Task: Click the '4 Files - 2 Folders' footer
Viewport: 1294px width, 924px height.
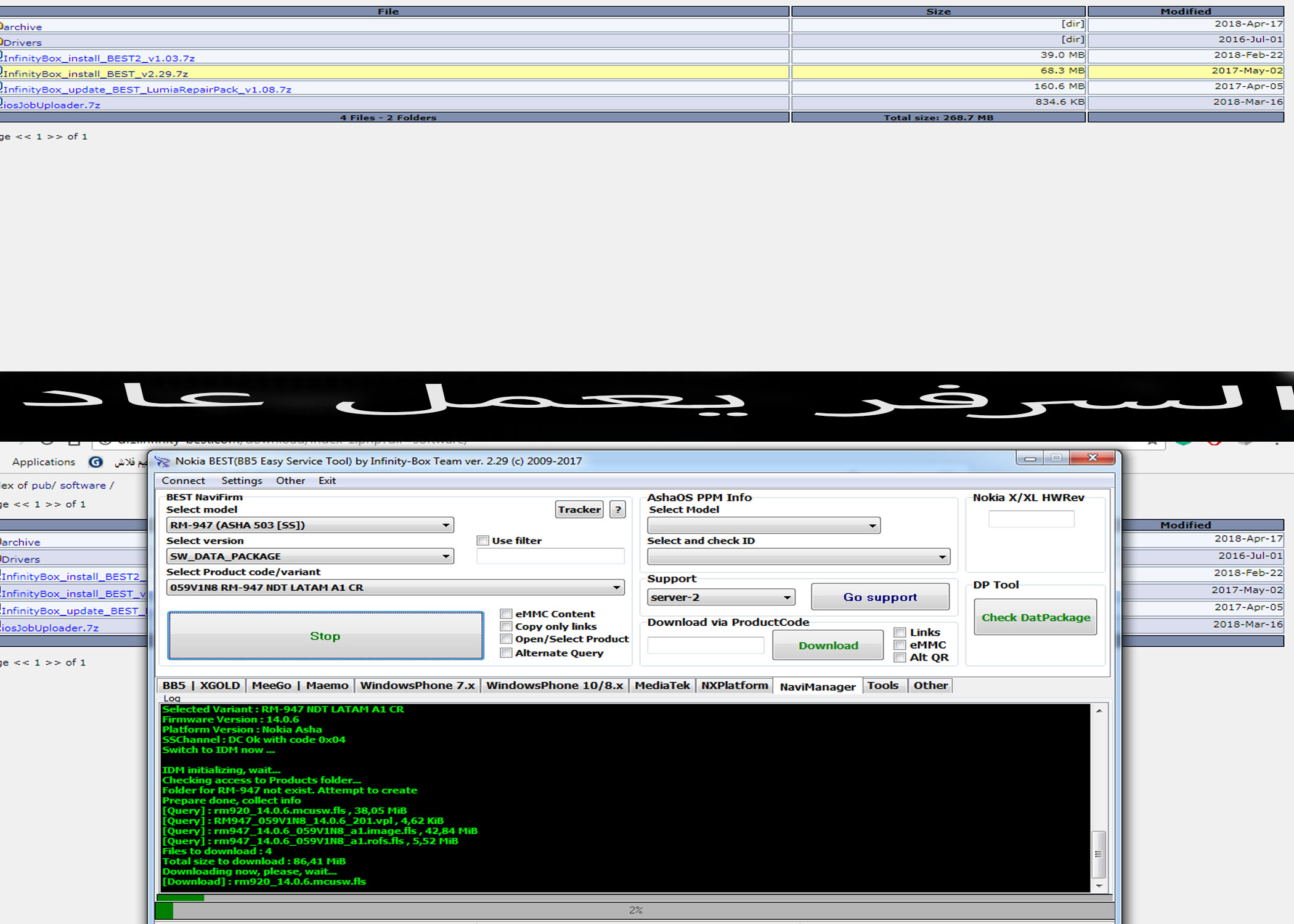Action: [x=388, y=118]
